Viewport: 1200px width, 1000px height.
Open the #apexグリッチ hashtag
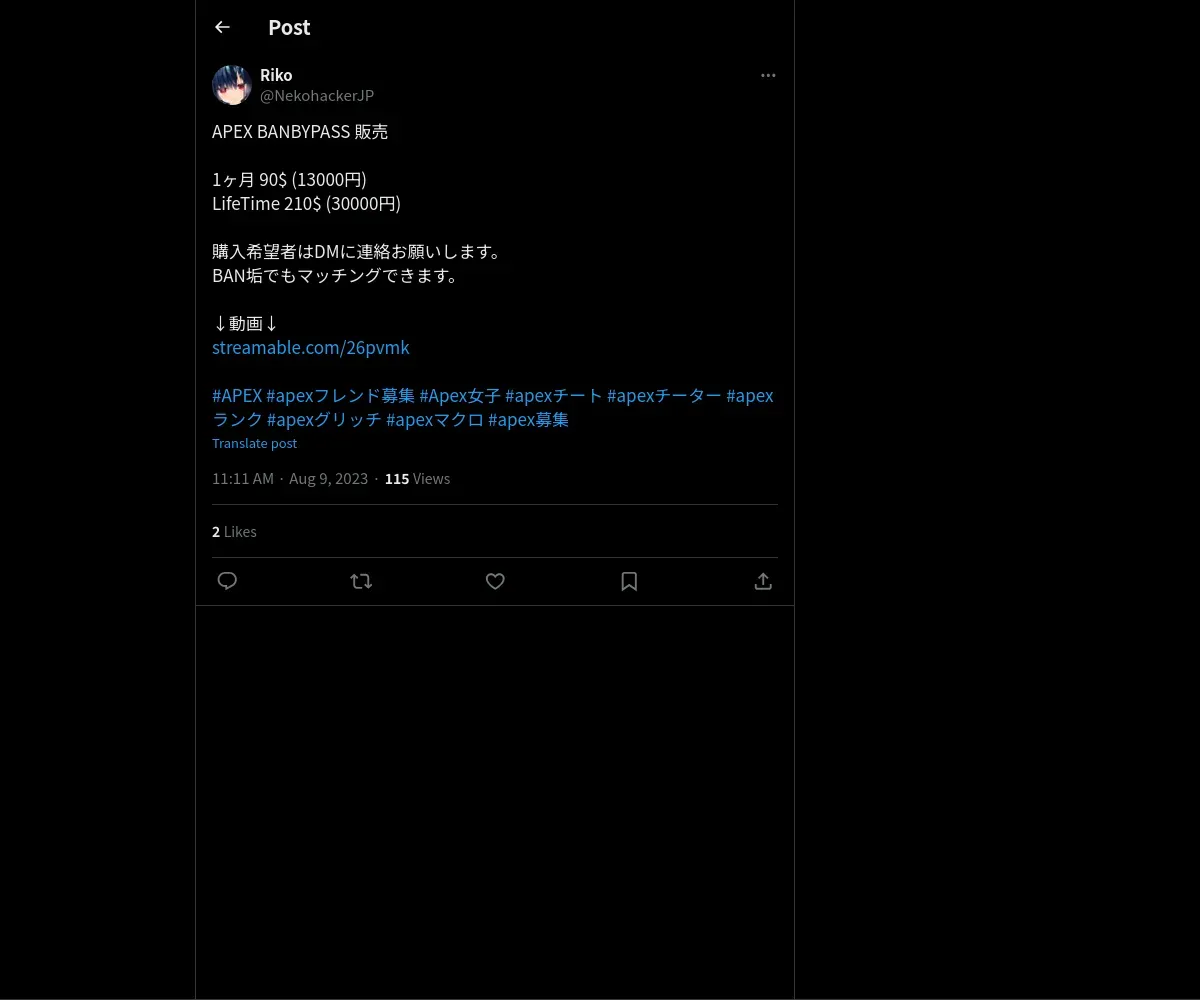(x=324, y=419)
